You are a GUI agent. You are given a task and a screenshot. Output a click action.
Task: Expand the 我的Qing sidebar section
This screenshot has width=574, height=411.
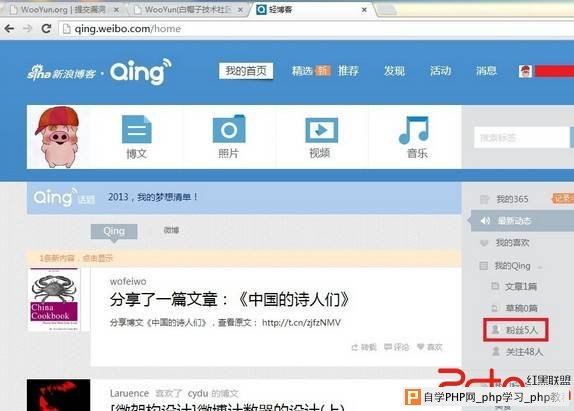512,266
